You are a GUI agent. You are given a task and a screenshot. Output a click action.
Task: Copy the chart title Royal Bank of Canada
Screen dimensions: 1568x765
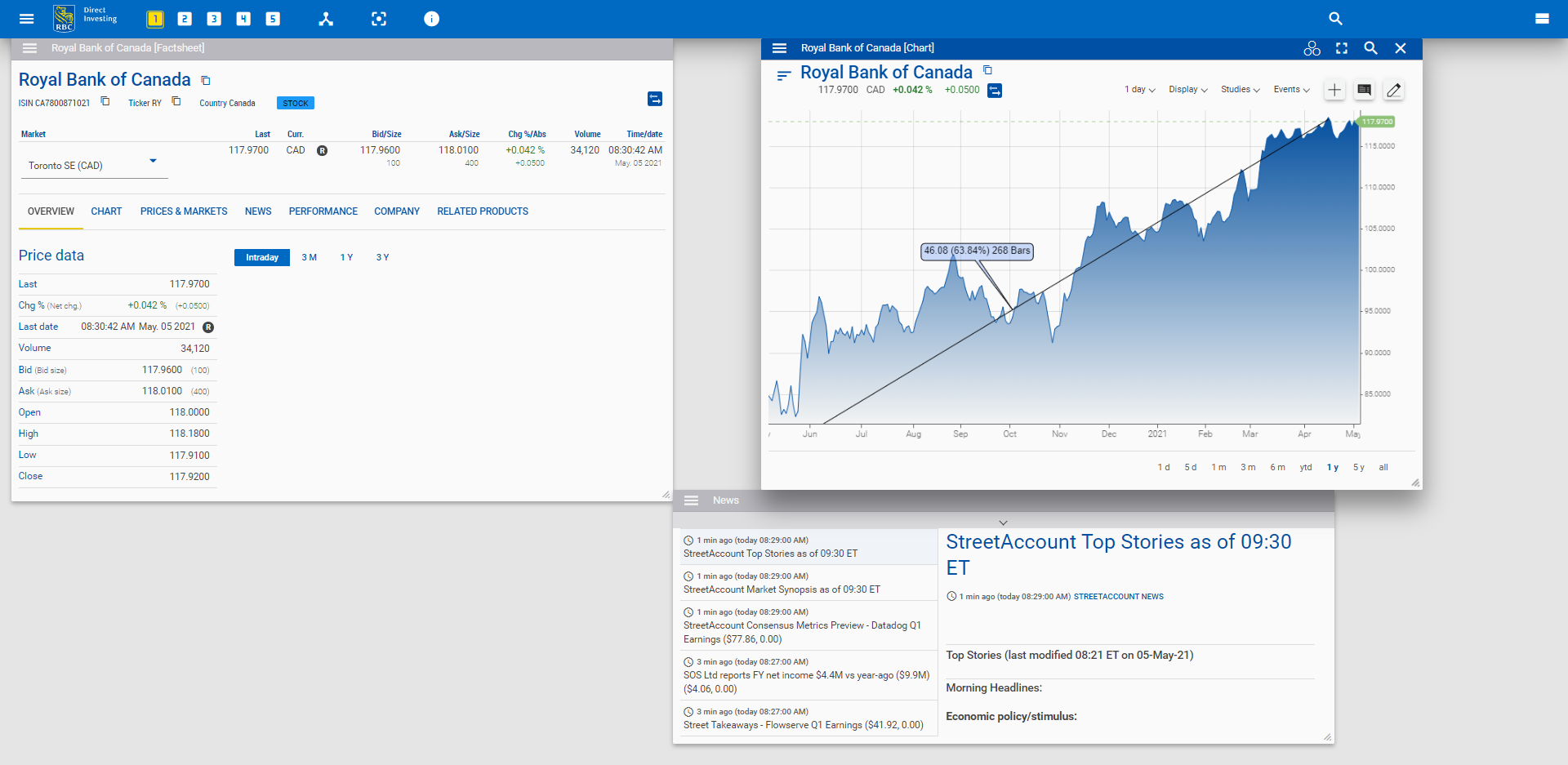[987, 70]
